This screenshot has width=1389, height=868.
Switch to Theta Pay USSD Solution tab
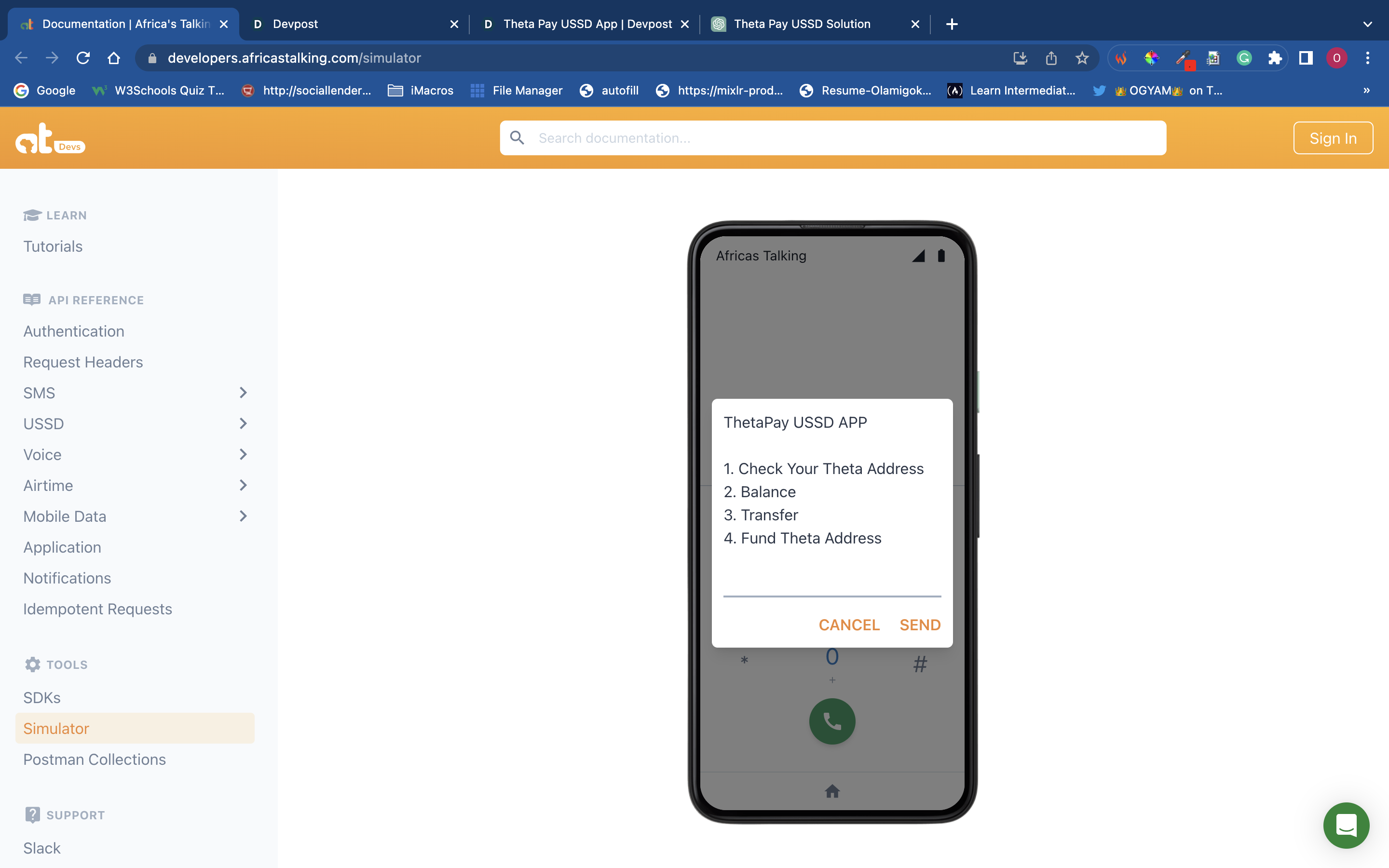click(x=802, y=24)
